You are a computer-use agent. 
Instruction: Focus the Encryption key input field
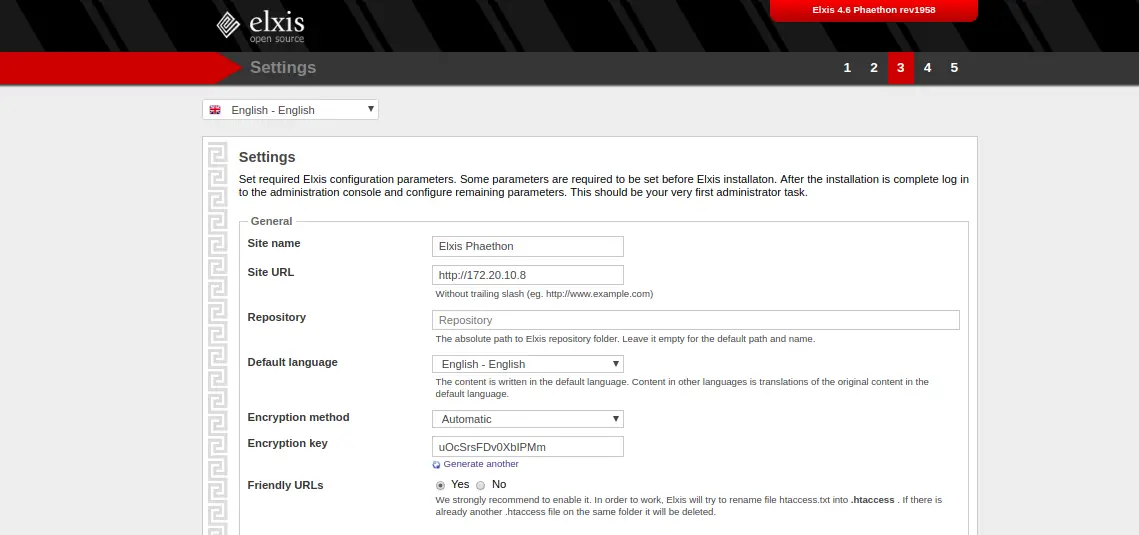(527, 446)
